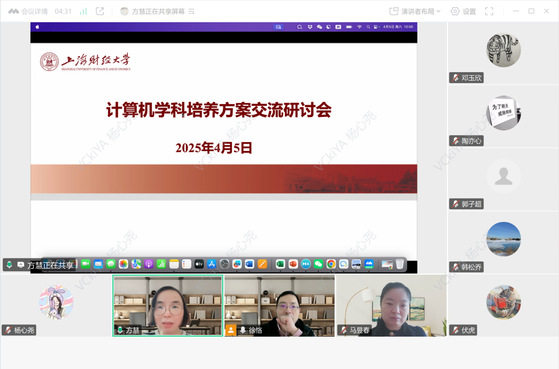Select 郭子超's default avatar
This screenshot has height=369, width=559.
click(x=503, y=176)
